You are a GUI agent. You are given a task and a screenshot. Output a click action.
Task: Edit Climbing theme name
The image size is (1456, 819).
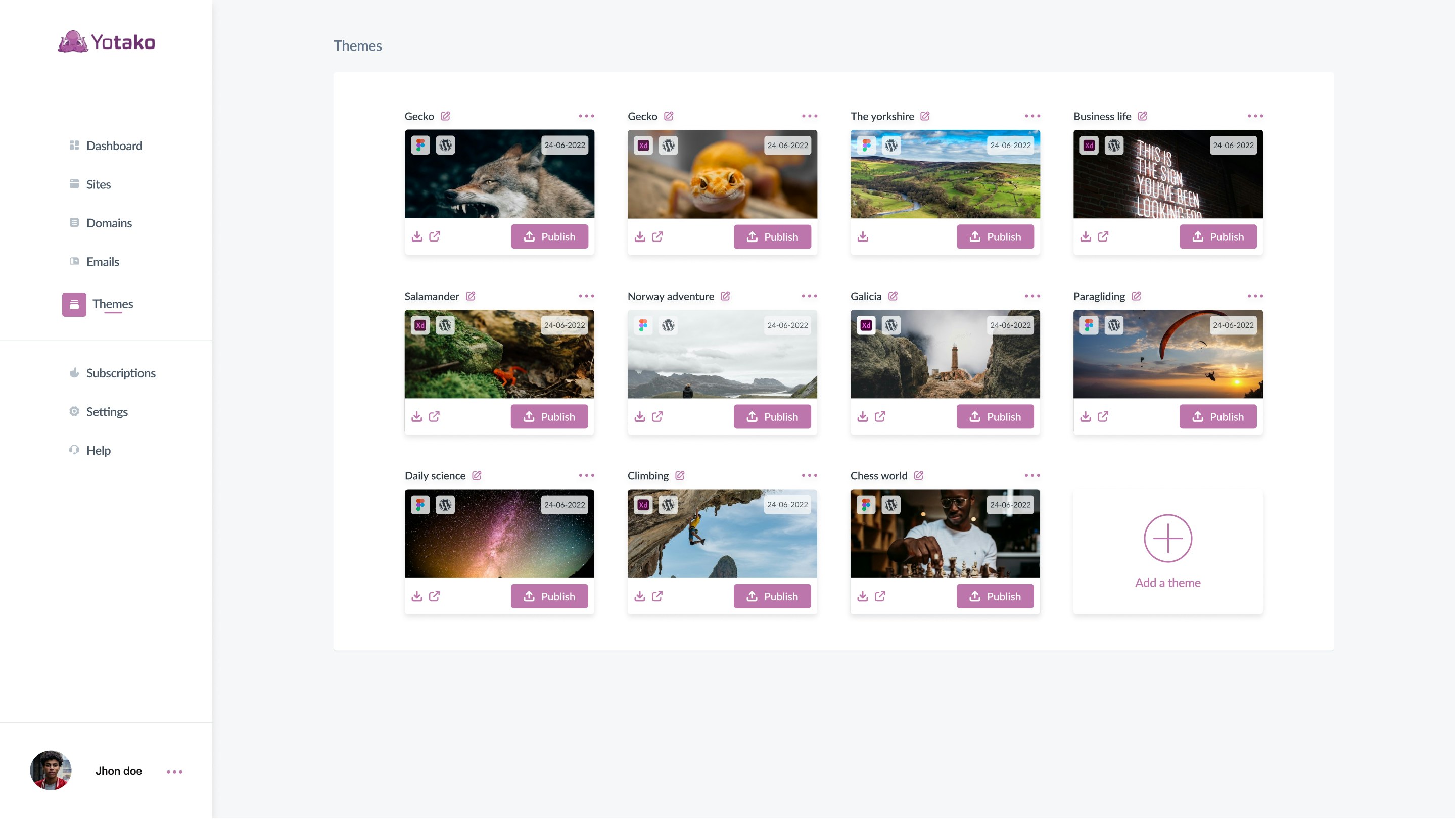680,475
